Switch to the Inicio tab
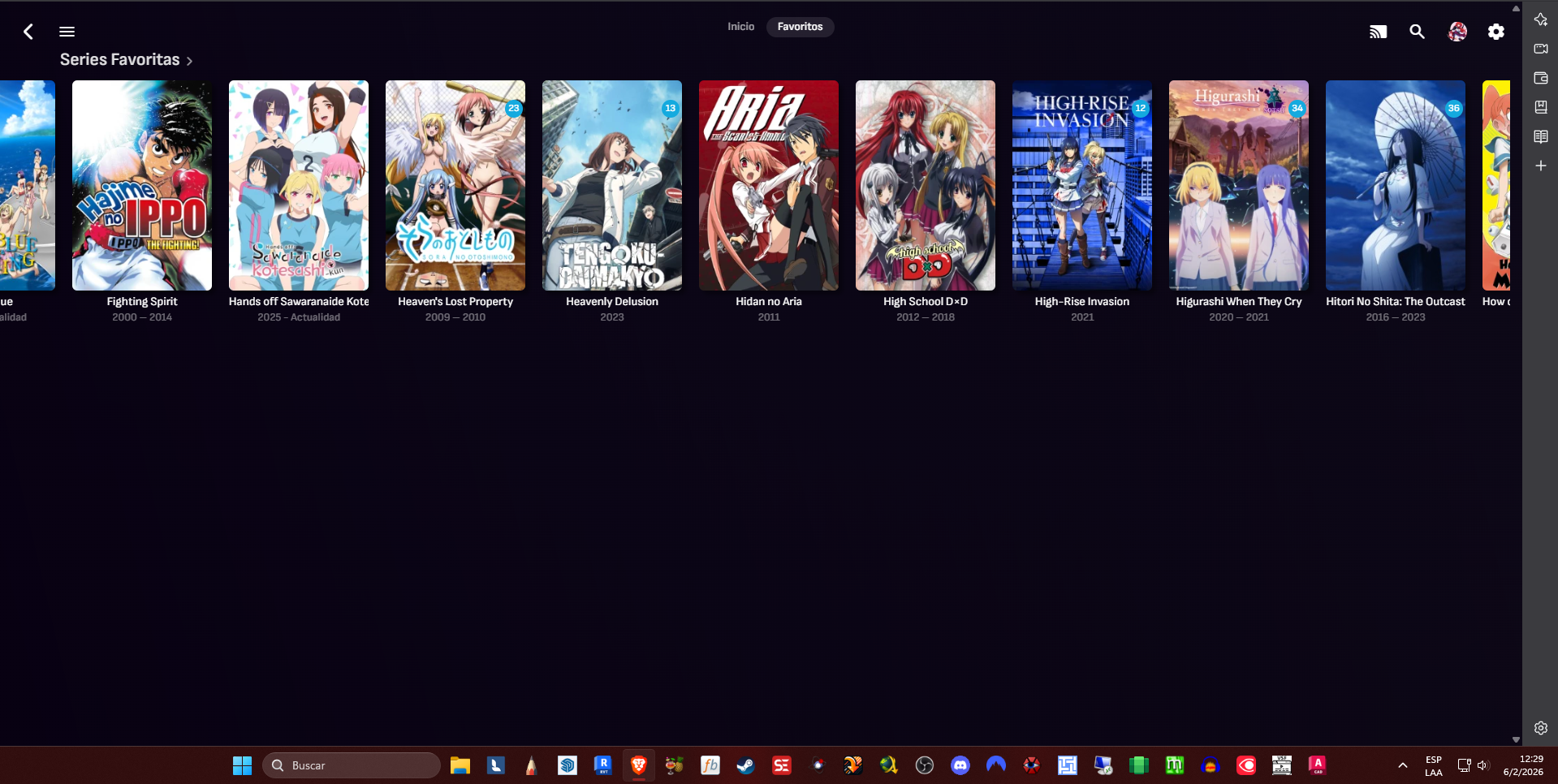The height and width of the screenshot is (784, 1558). coord(740,27)
